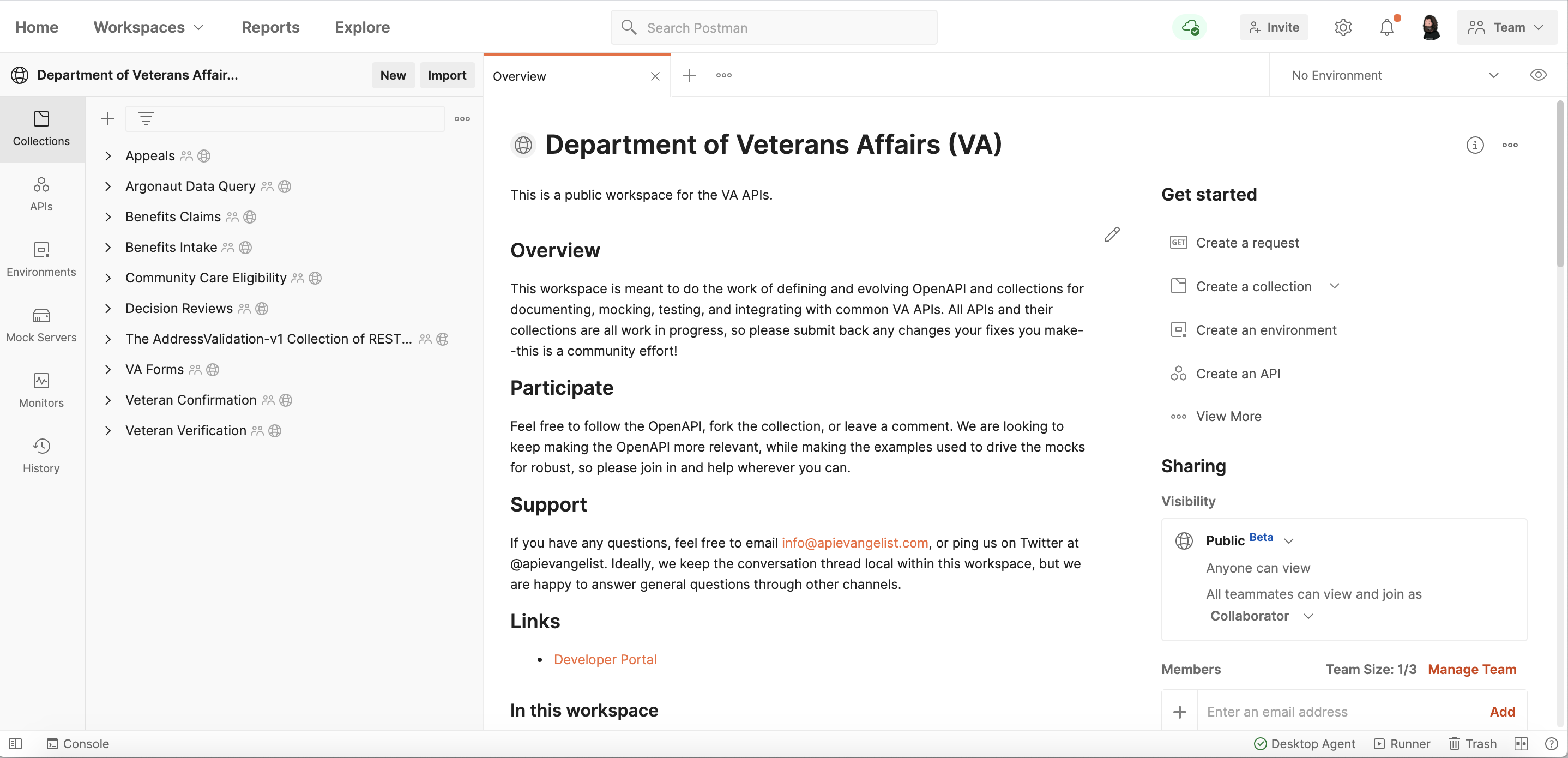Expand the Argonaut Data Query collection

pos(108,187)
